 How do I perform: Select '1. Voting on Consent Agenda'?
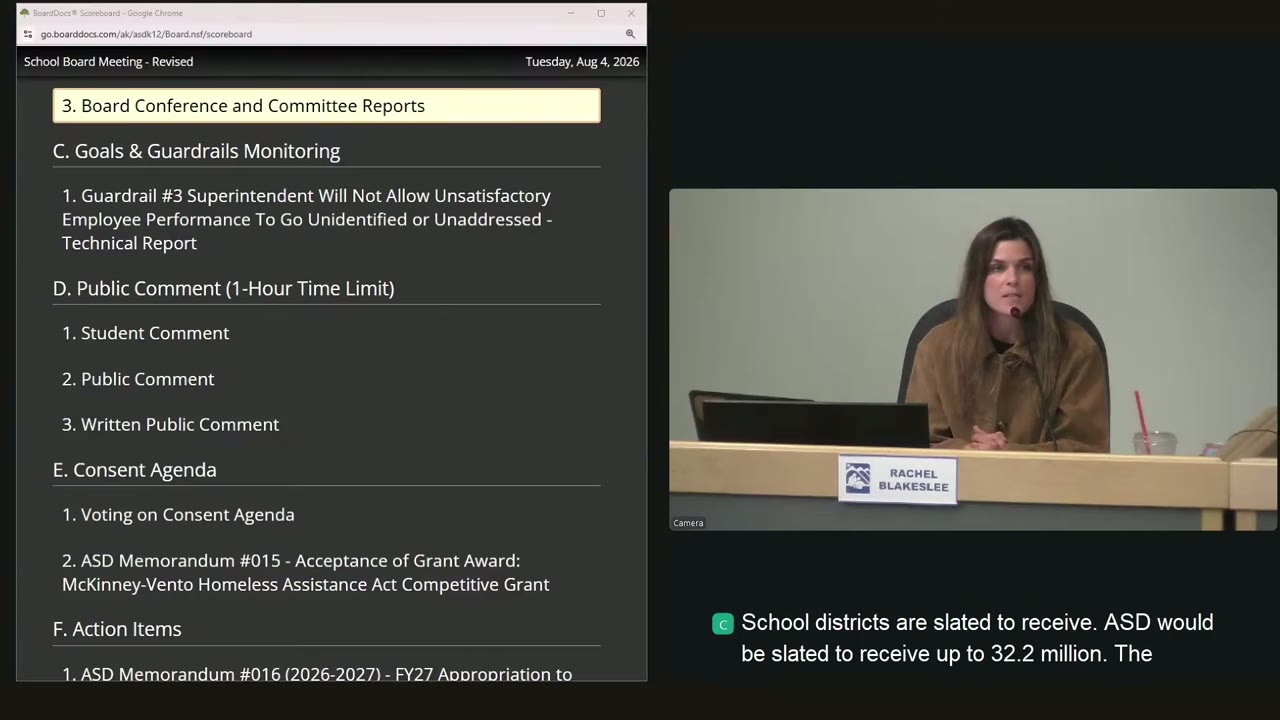pyautogui.click(x=178, y=515)
